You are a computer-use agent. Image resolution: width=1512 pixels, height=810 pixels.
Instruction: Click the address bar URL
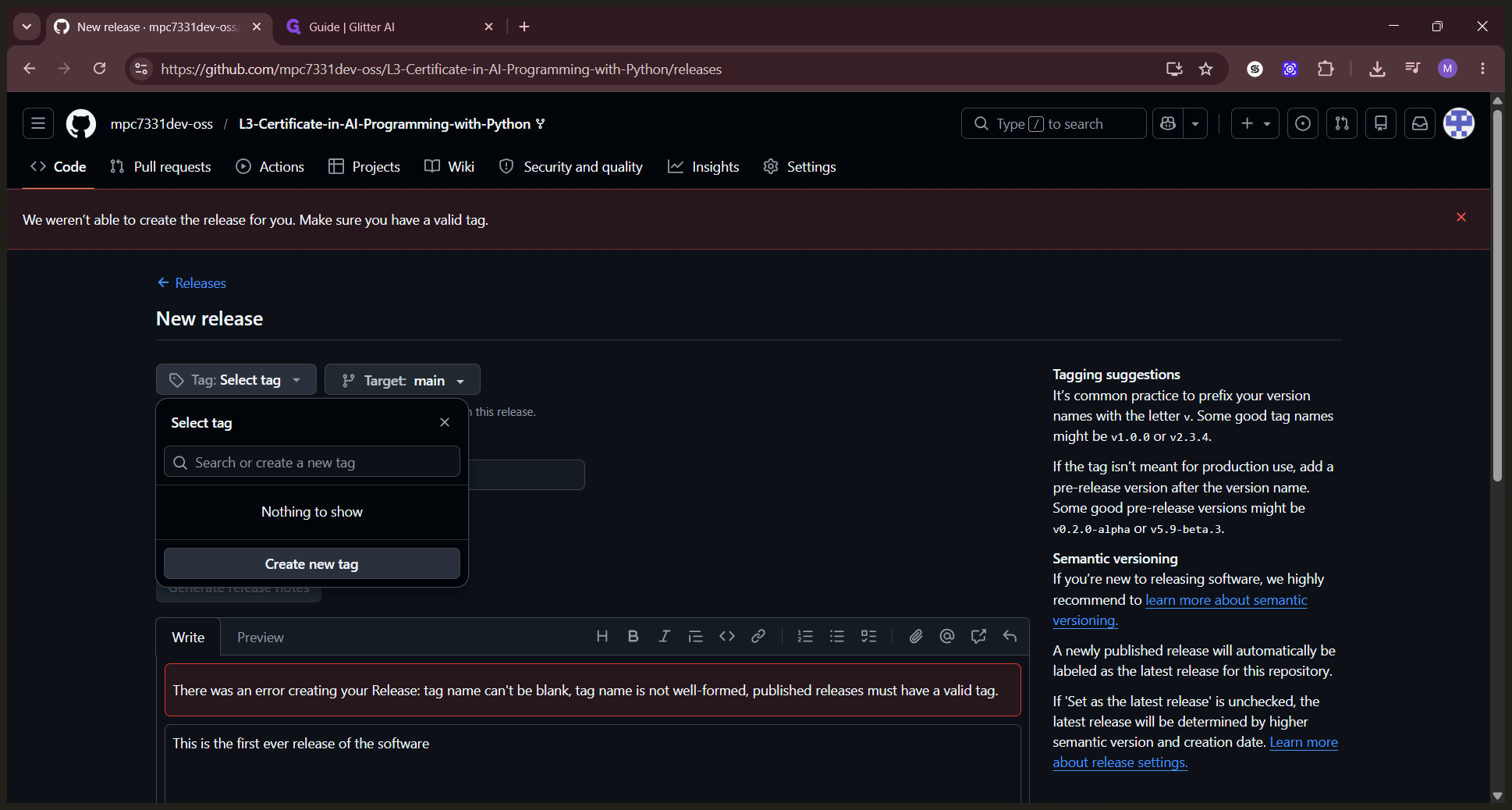pyautogui.click(x=441, y=69)
